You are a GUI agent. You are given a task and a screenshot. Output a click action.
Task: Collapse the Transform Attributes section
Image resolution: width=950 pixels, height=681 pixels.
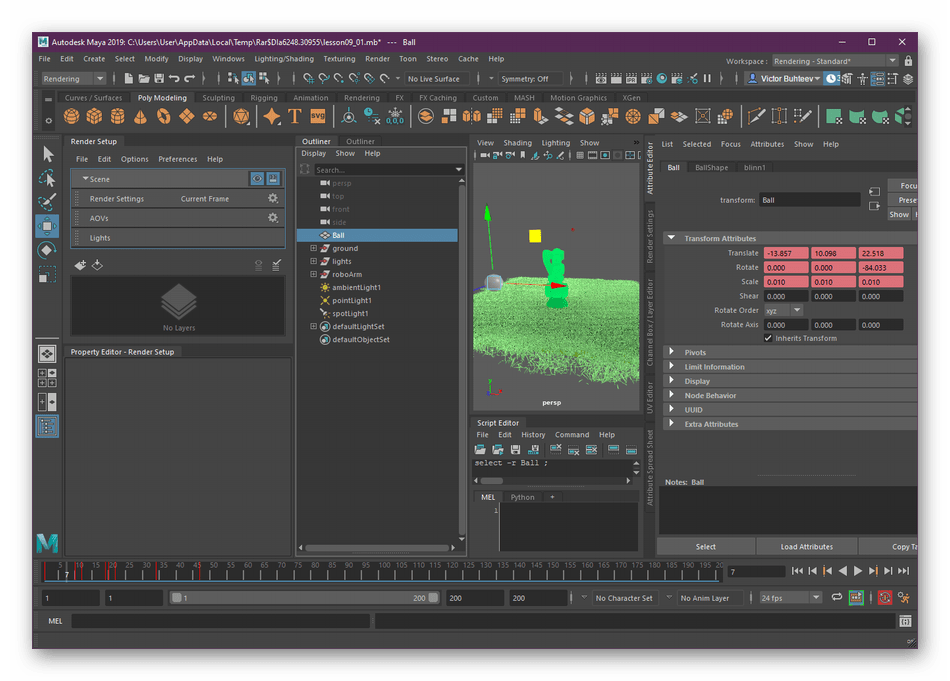coord(671,238)
